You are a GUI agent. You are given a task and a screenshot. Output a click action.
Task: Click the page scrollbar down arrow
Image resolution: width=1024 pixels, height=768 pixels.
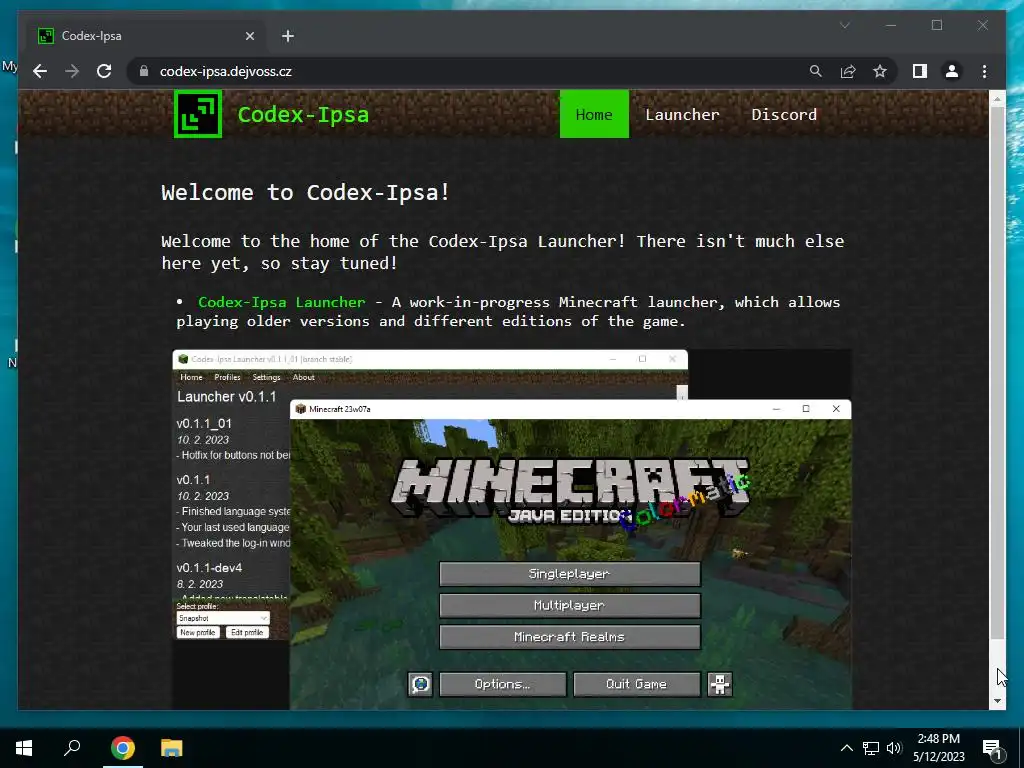pyautogui.click(x=997, y=701)
